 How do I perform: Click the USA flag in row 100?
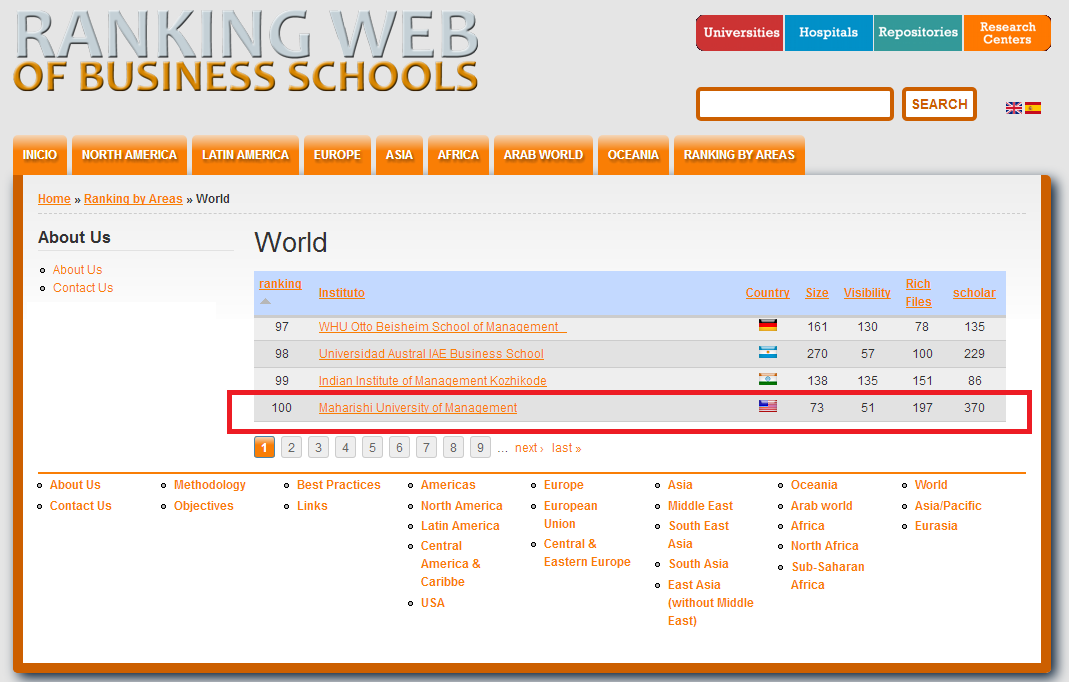(768, 406)
